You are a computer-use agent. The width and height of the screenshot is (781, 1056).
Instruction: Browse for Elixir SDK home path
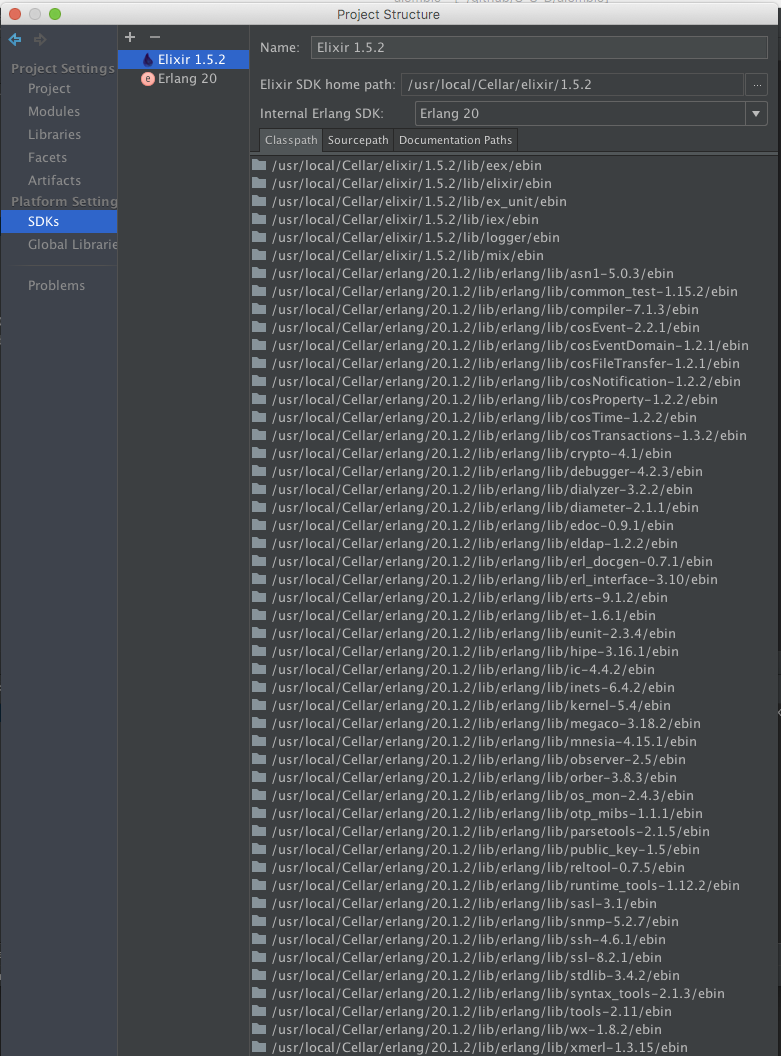(758, 85)
